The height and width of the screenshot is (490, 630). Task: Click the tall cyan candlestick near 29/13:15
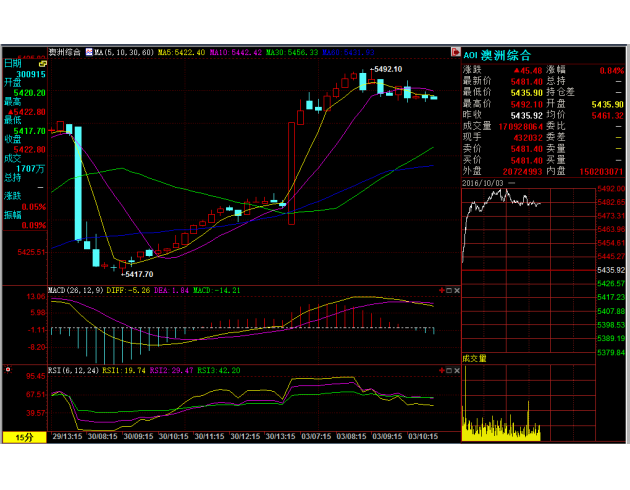(78, 183)
